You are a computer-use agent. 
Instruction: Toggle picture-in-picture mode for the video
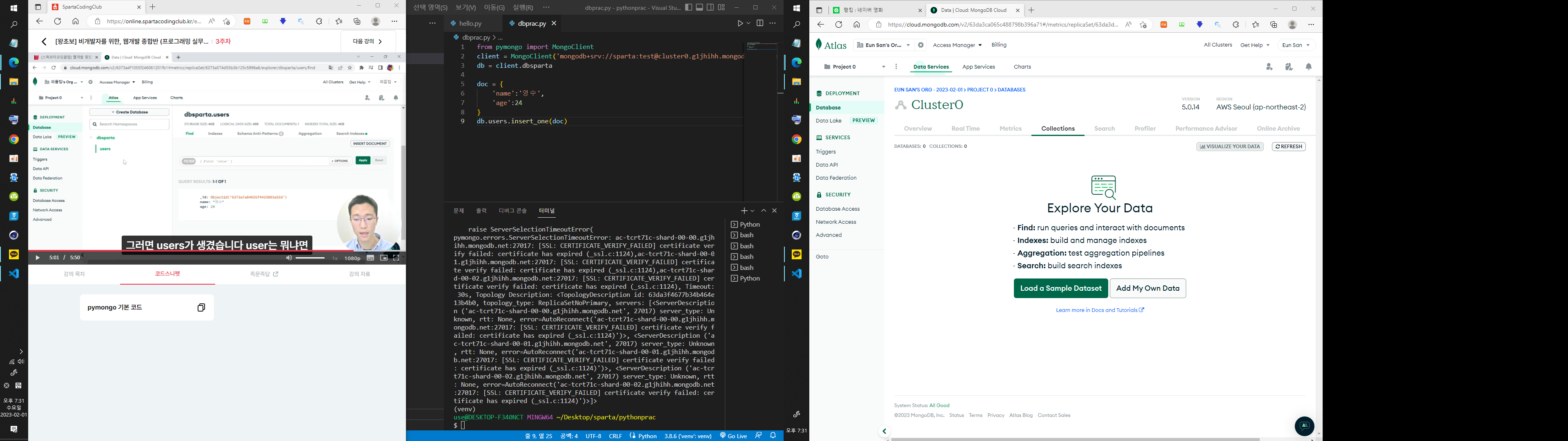click(383, 258)
